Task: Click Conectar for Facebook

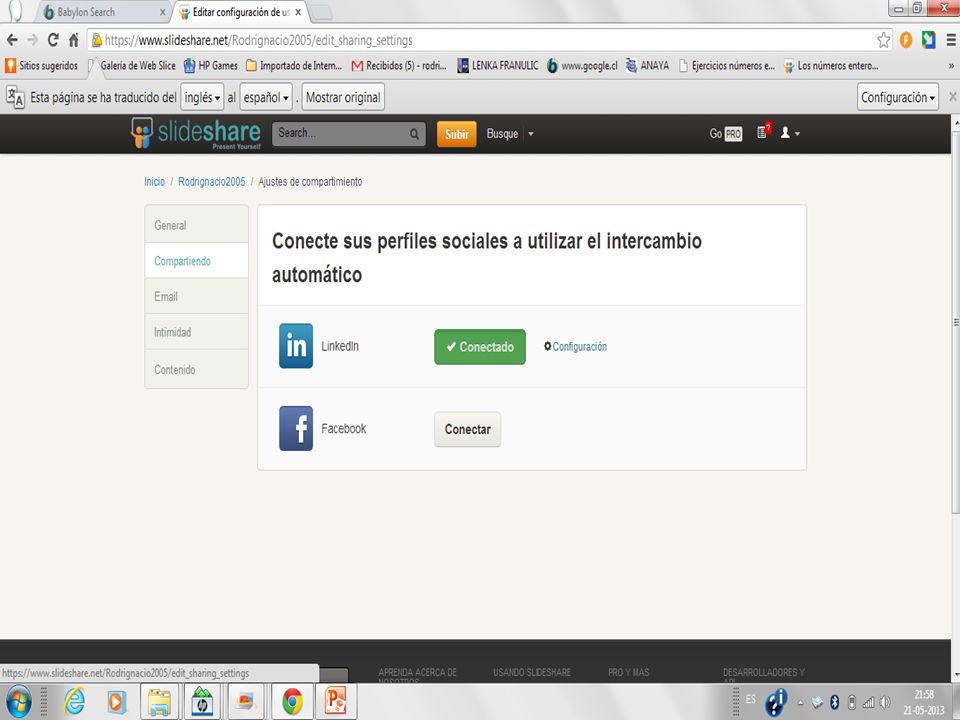Action: point(468,429)
